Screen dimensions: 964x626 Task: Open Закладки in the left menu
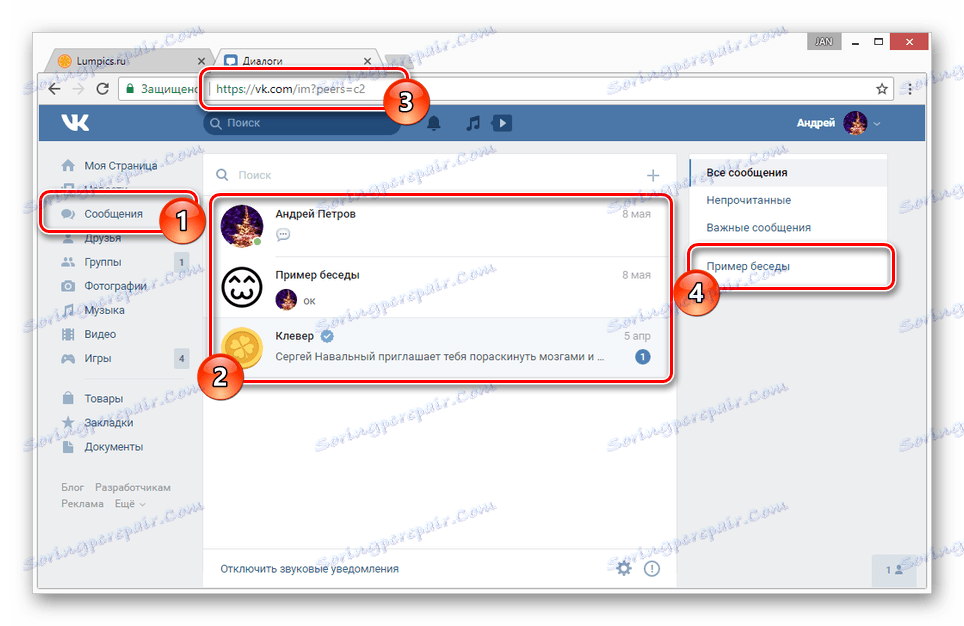[x=109, y=422]
